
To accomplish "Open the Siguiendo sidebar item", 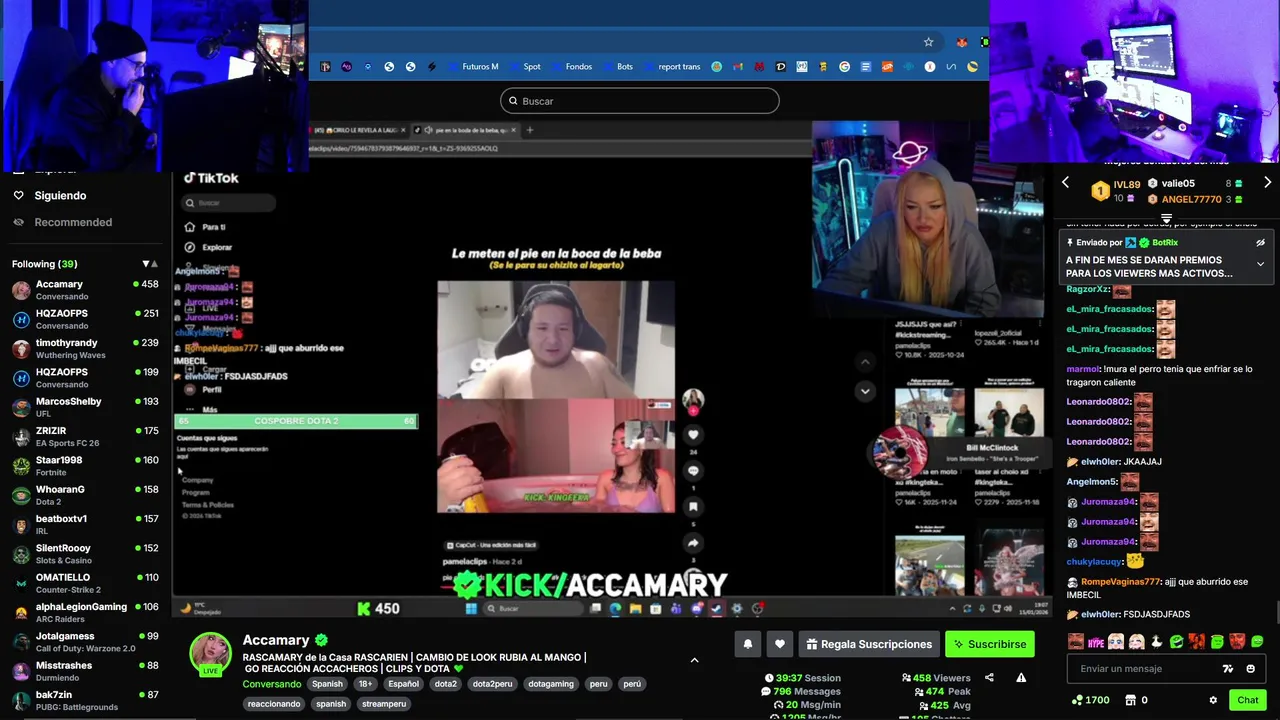I will click(60, 196).
